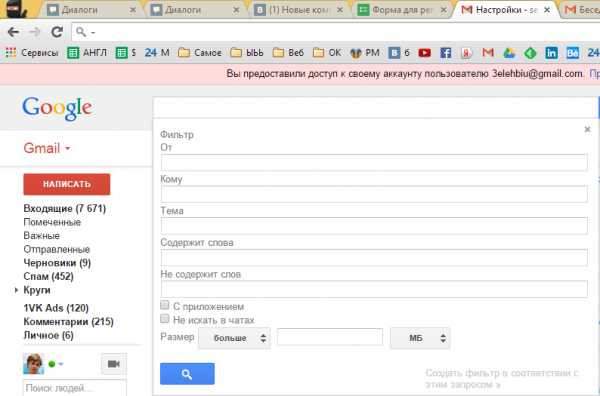Image resolution: width=600 pixels, height=396 pixels.
Task: Click the Gmail search box
Action: click(375, 108)
